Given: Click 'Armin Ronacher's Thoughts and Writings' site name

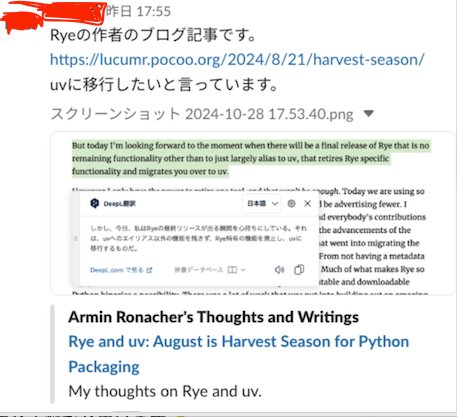Looking at the screenshot, I should click(x=213, y=317).
